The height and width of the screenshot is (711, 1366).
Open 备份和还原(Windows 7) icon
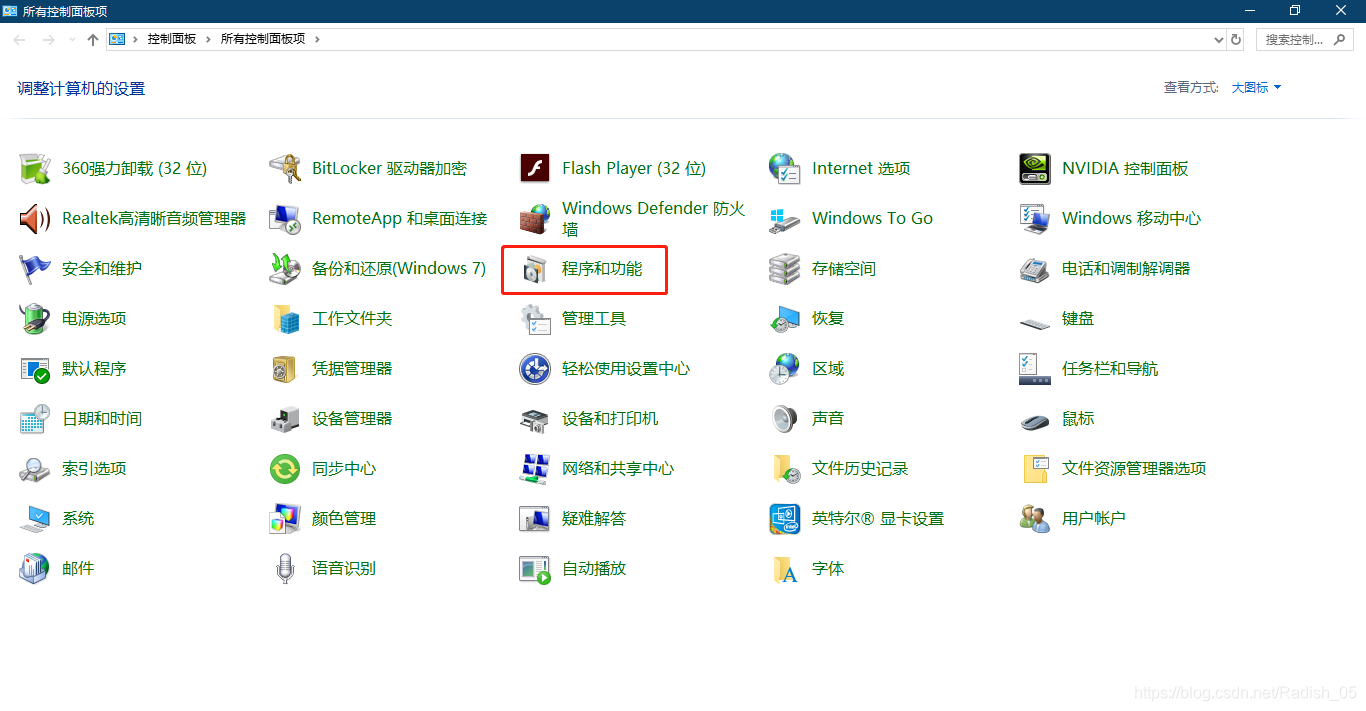[285, 269]
